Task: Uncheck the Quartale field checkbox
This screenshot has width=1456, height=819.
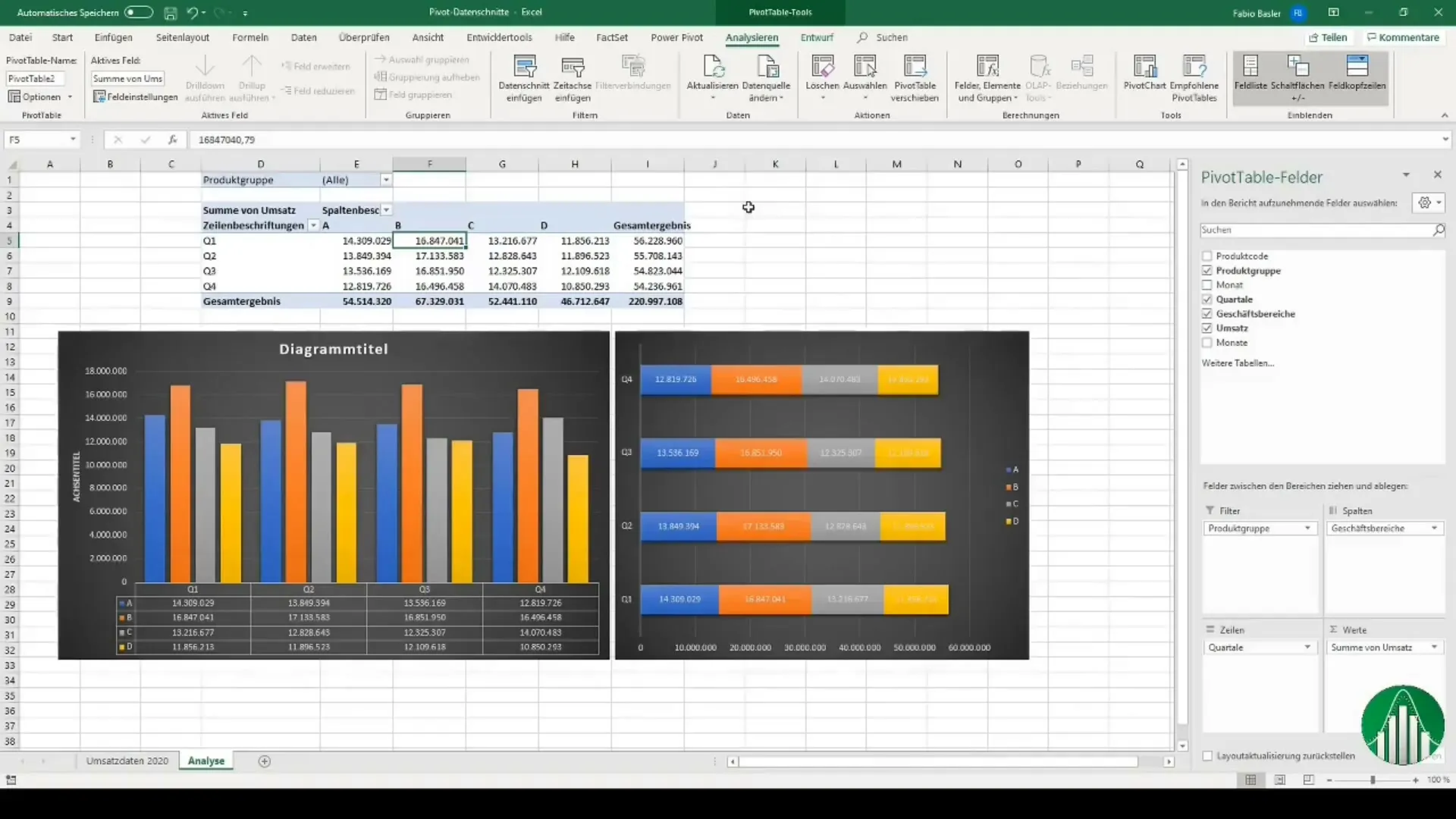Action: click(x=1207, y=300)
